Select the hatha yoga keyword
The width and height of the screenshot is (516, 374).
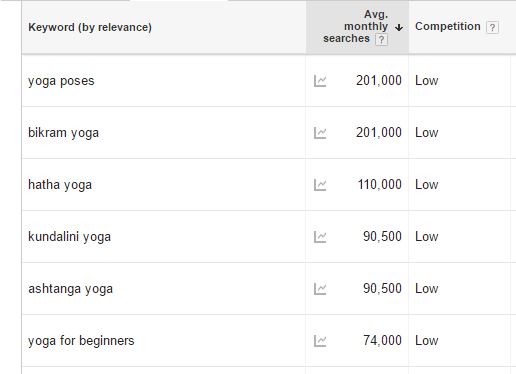pyautogui.click(x=60, y=185)
